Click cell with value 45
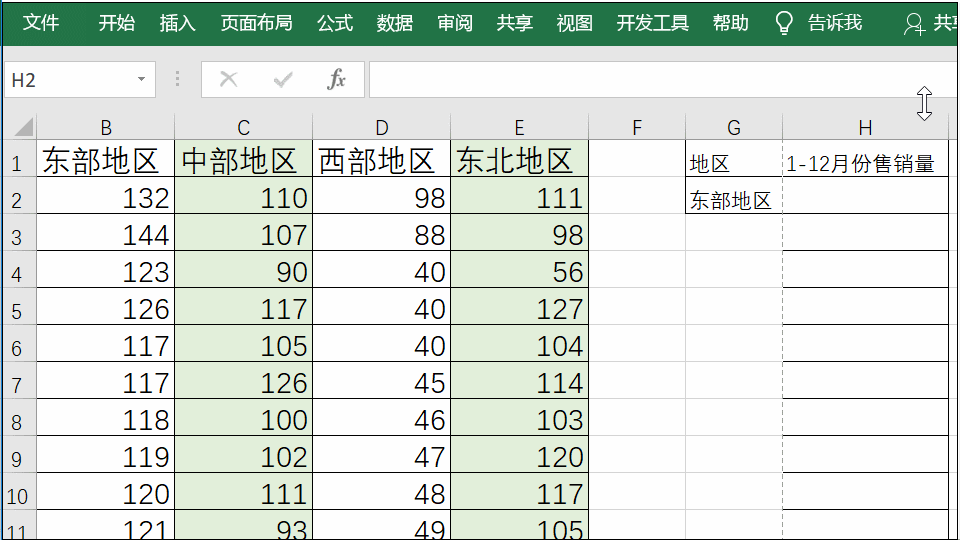The image size is (960, 540). coord(381,381)
